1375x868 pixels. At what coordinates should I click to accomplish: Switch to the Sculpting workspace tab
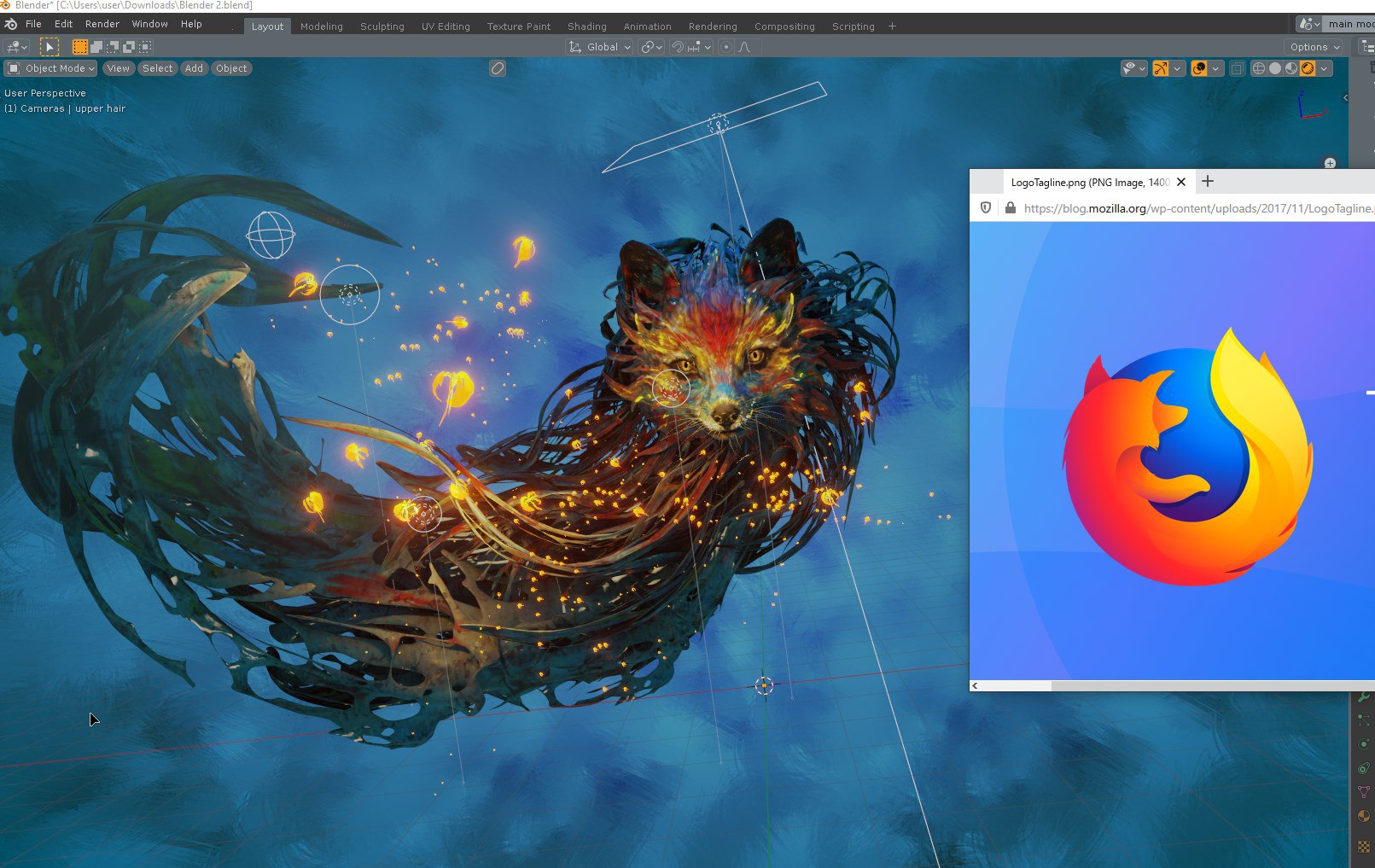tap(382, 26)
